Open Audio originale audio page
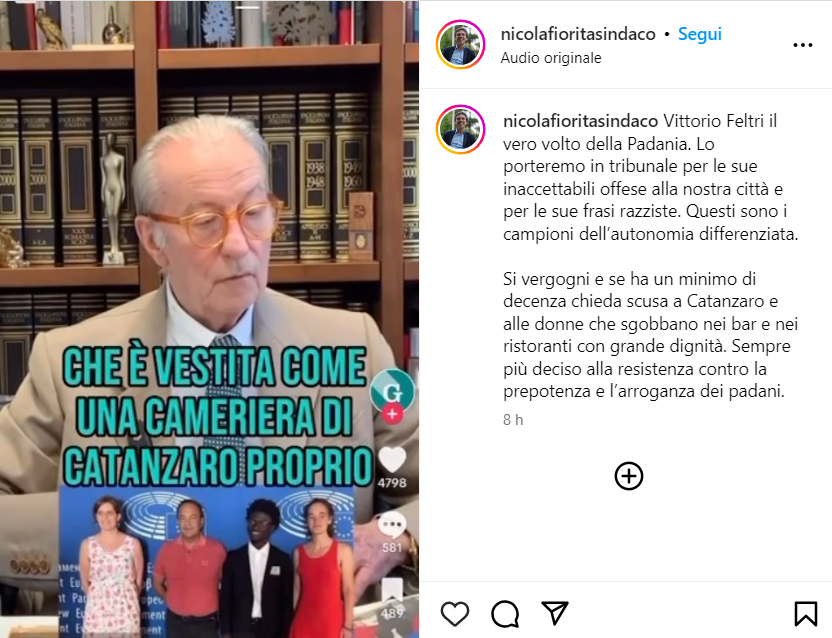832x638 pixels. tap(551, 58)
